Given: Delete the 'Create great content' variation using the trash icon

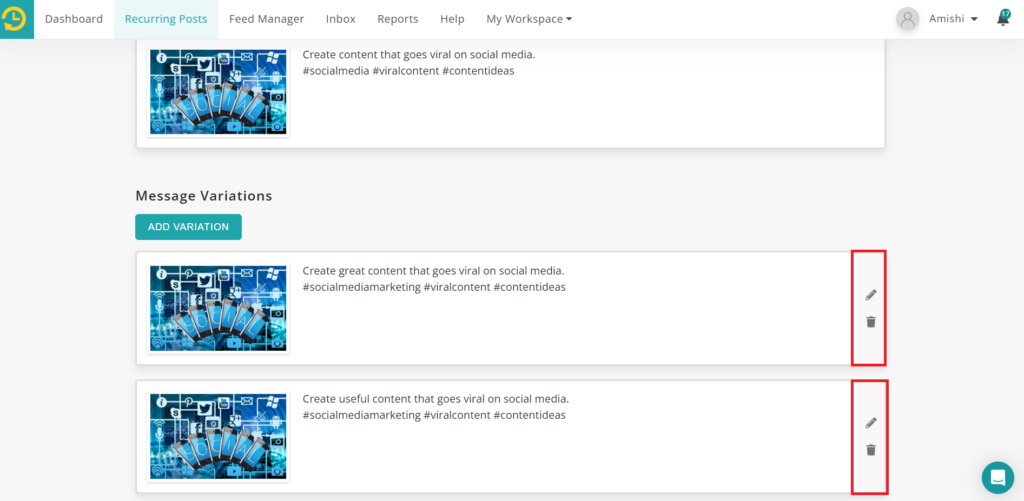Looking at the screenshot, I should (x=871, y=322).
